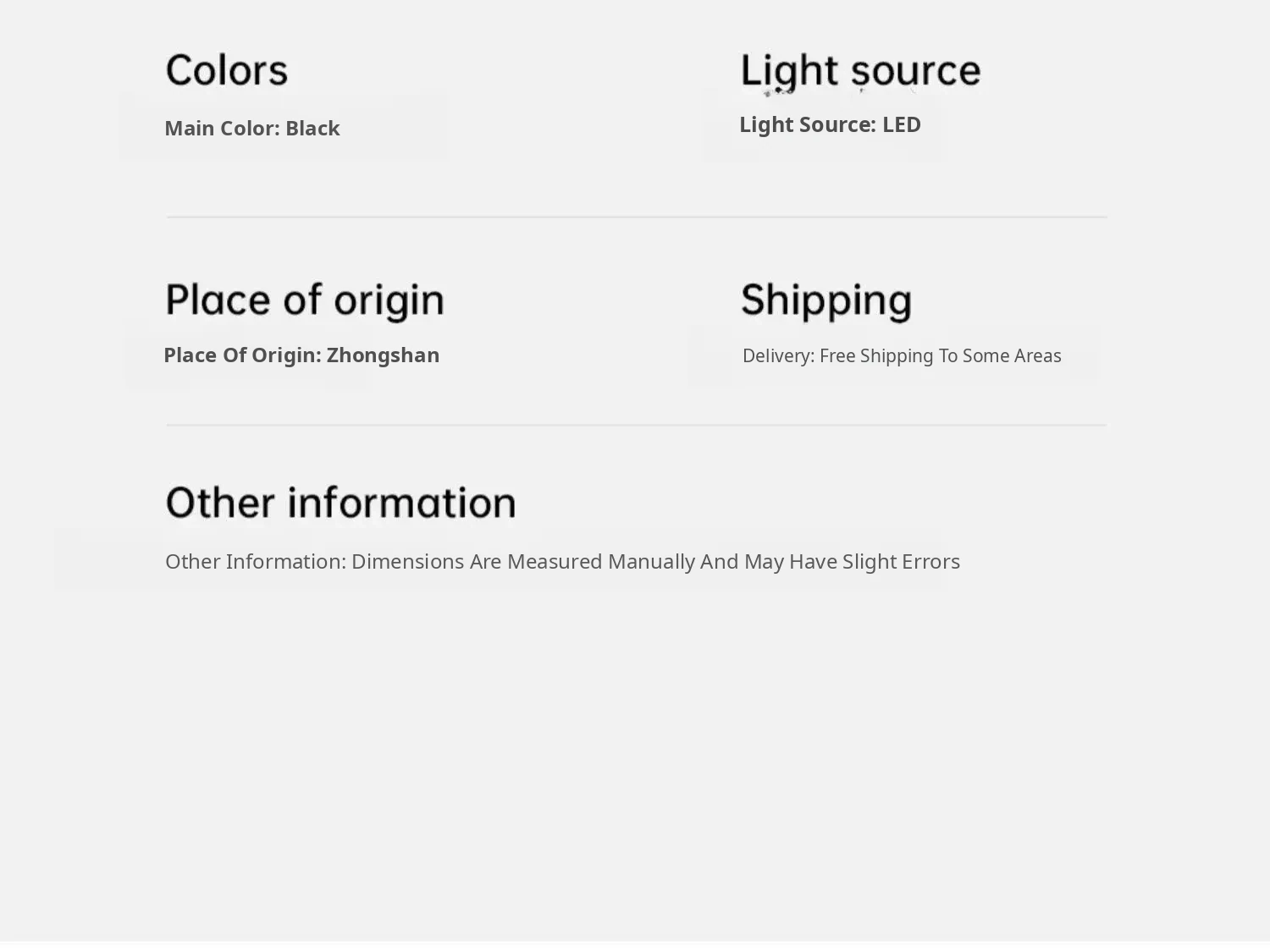Click the divider line below Colors section
Image resolution: width=1270 pixels, height=952 pixels.
637,217
